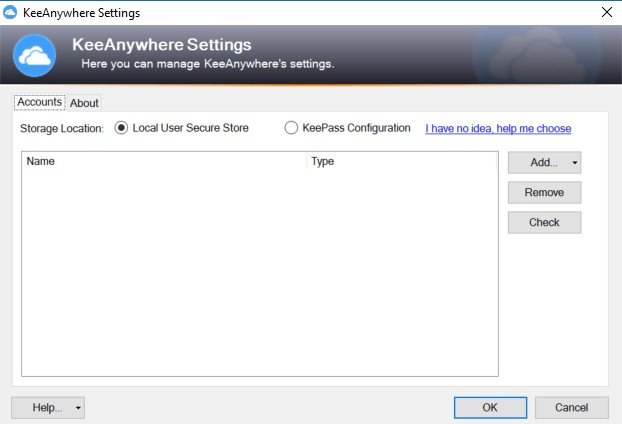Click the Help... button

coord(42,408)
